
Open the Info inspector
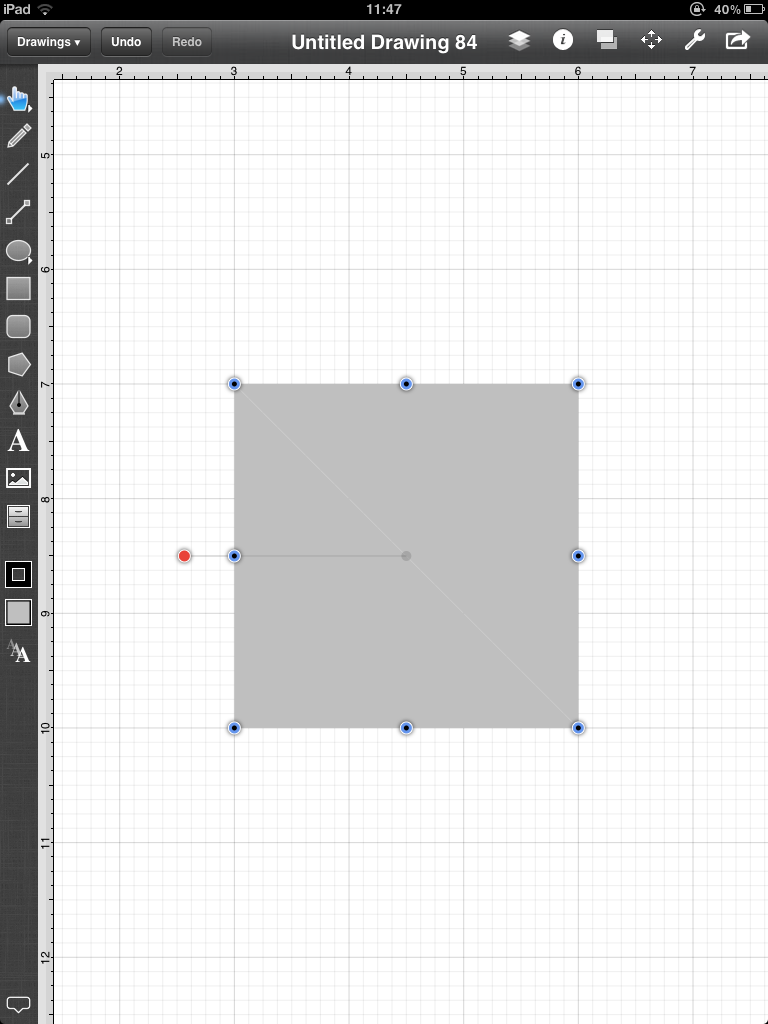pos(563,40)
